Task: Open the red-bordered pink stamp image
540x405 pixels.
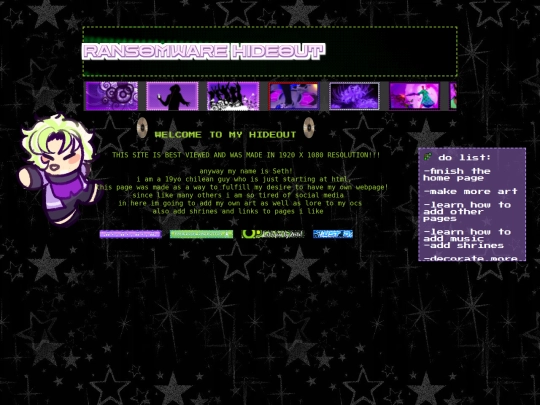Action: (x=294, y=96)
